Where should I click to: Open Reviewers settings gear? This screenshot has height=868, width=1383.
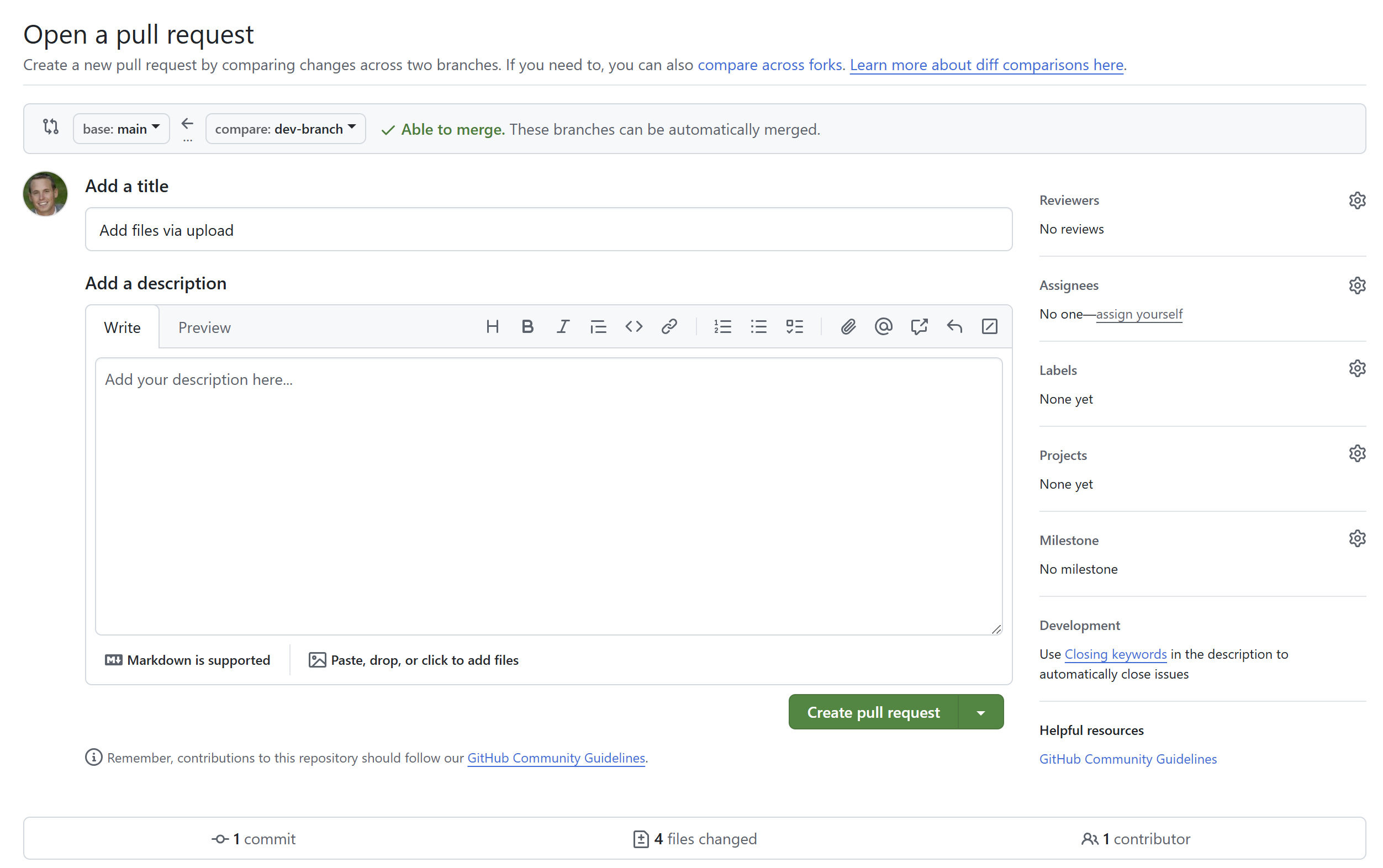(x=1356, y=200)
